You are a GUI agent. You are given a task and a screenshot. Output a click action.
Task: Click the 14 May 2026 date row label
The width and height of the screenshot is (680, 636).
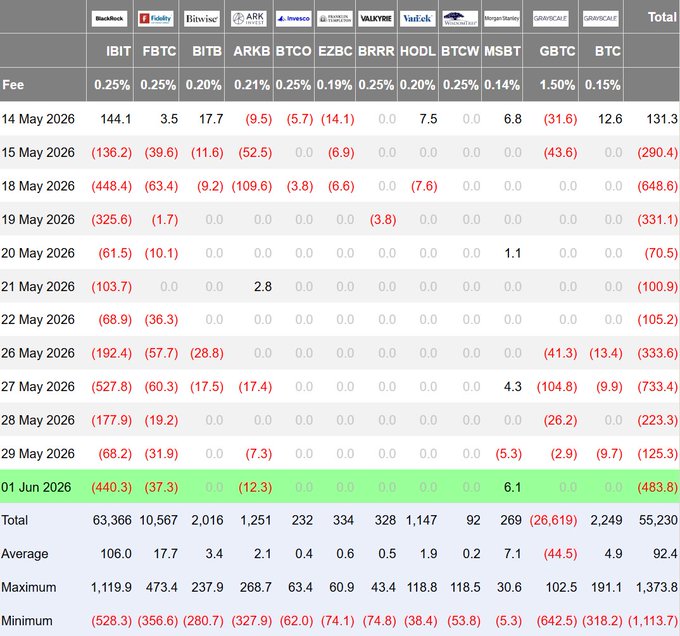point(38,119)
